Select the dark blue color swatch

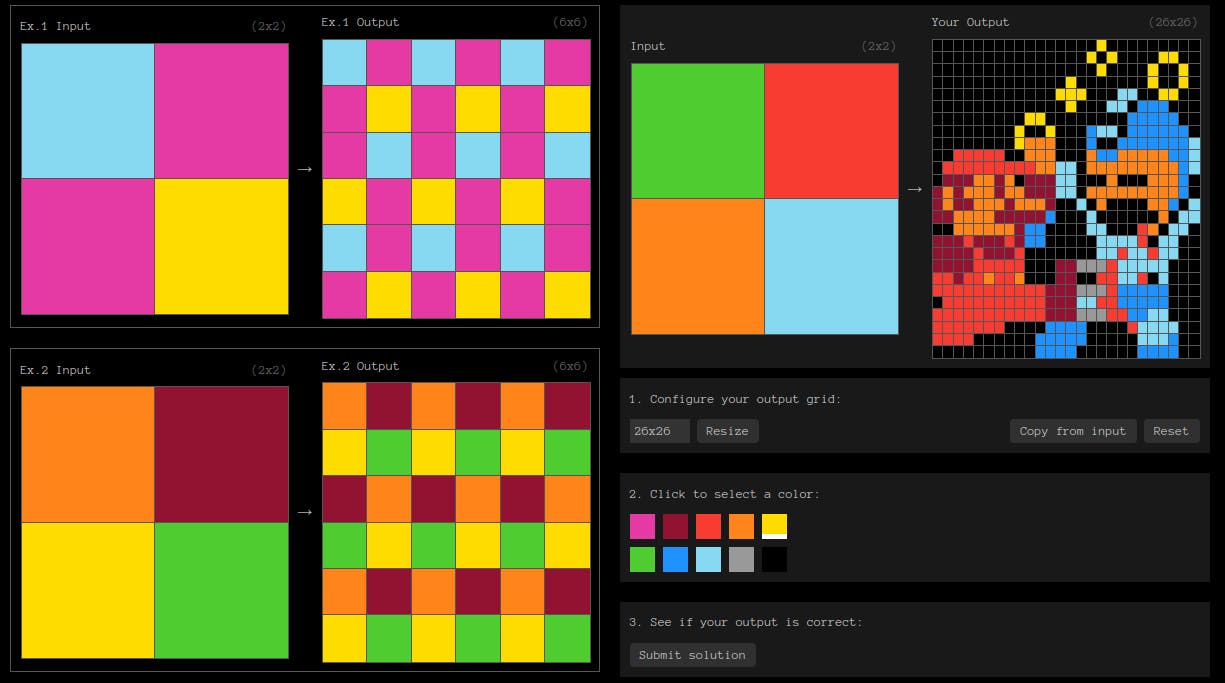point(675,559)
